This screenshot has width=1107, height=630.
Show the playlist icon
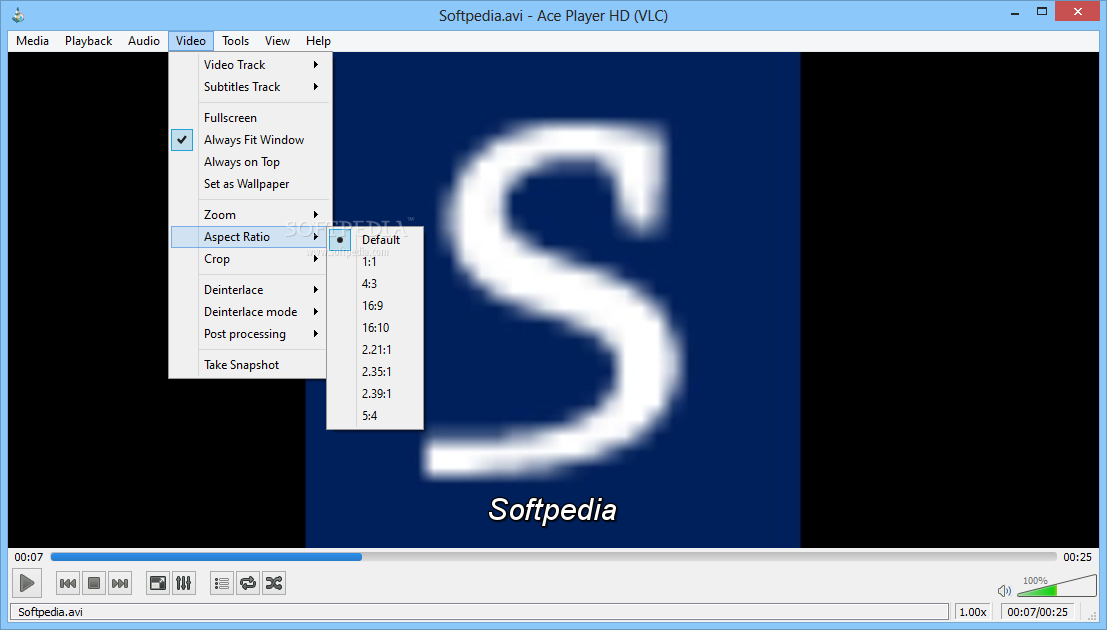point(222,583)
